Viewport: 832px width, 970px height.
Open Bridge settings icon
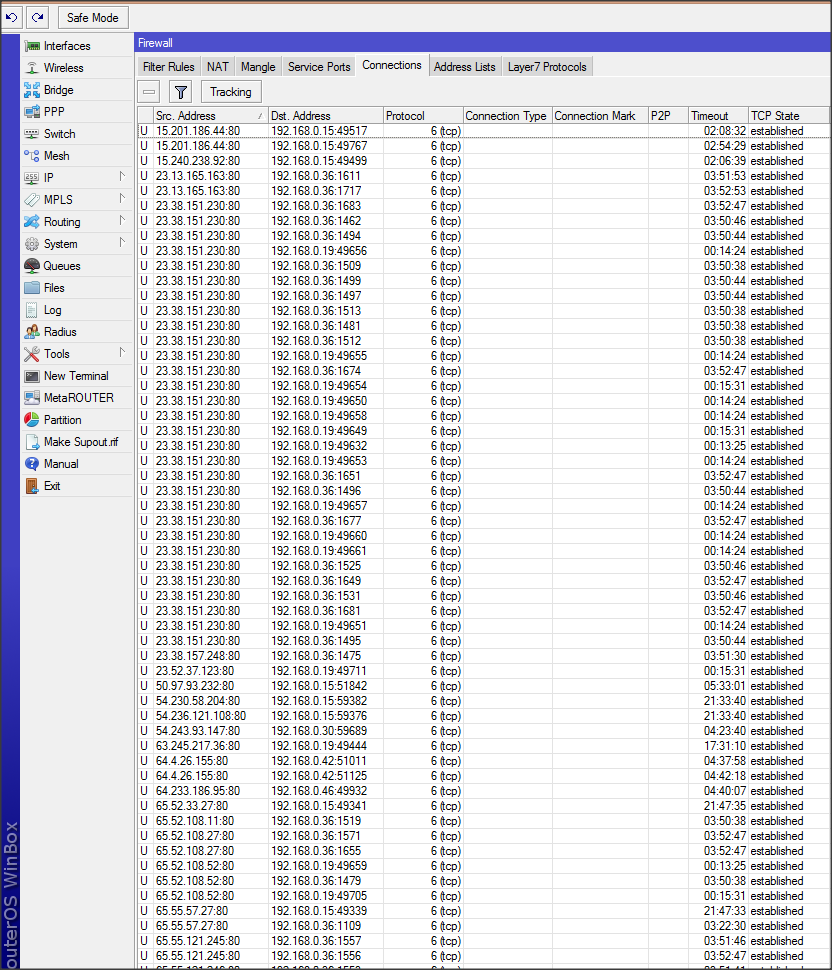[32, 90]
